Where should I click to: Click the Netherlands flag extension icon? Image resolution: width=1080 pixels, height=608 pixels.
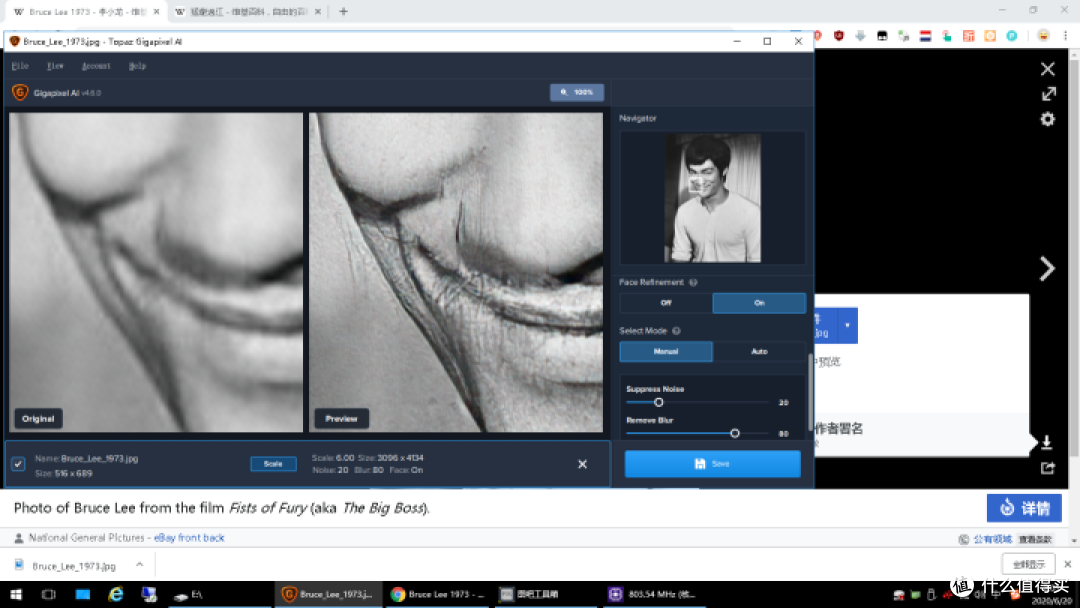925,36
